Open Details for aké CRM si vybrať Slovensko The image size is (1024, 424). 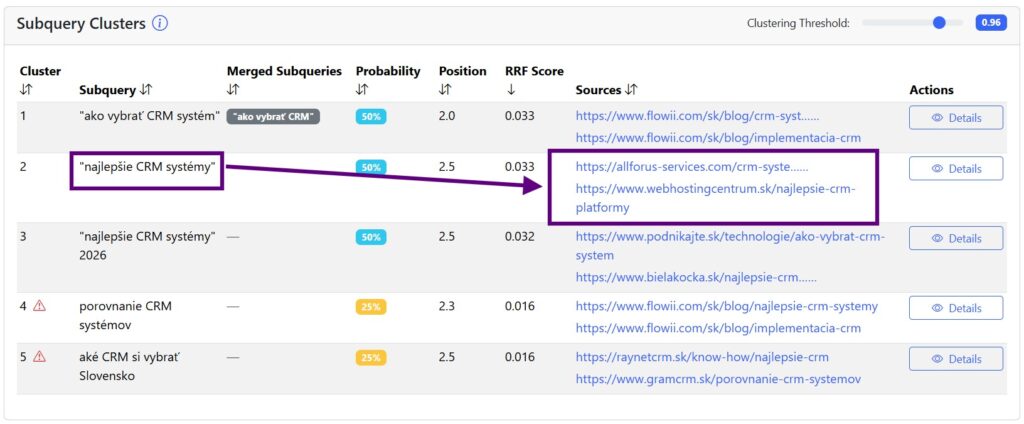coord(956,359)
